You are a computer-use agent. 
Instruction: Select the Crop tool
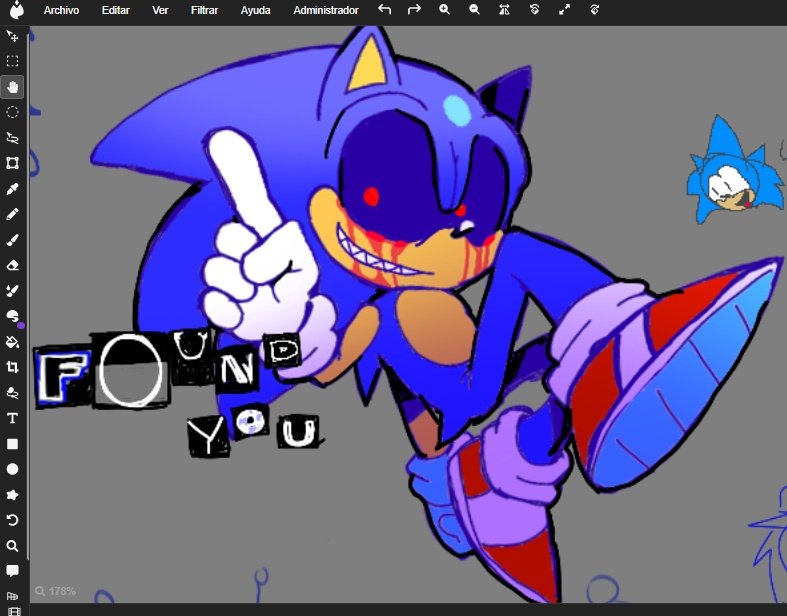click(x=13, y=367)
